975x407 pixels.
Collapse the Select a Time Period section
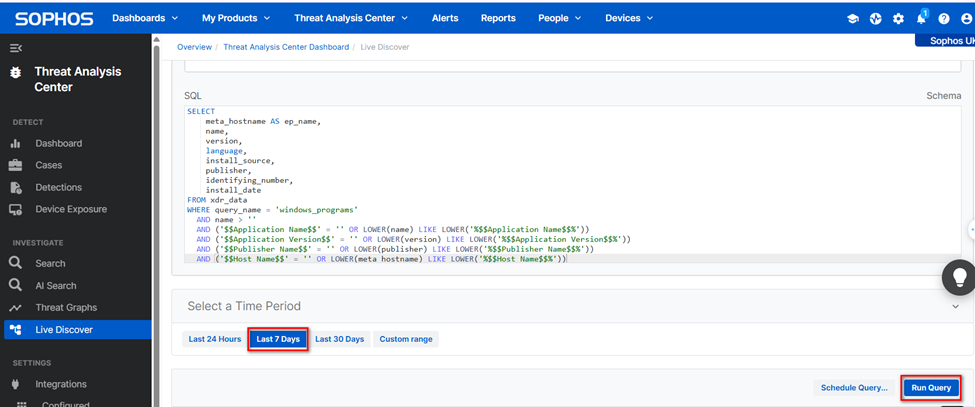coord(956,306)
